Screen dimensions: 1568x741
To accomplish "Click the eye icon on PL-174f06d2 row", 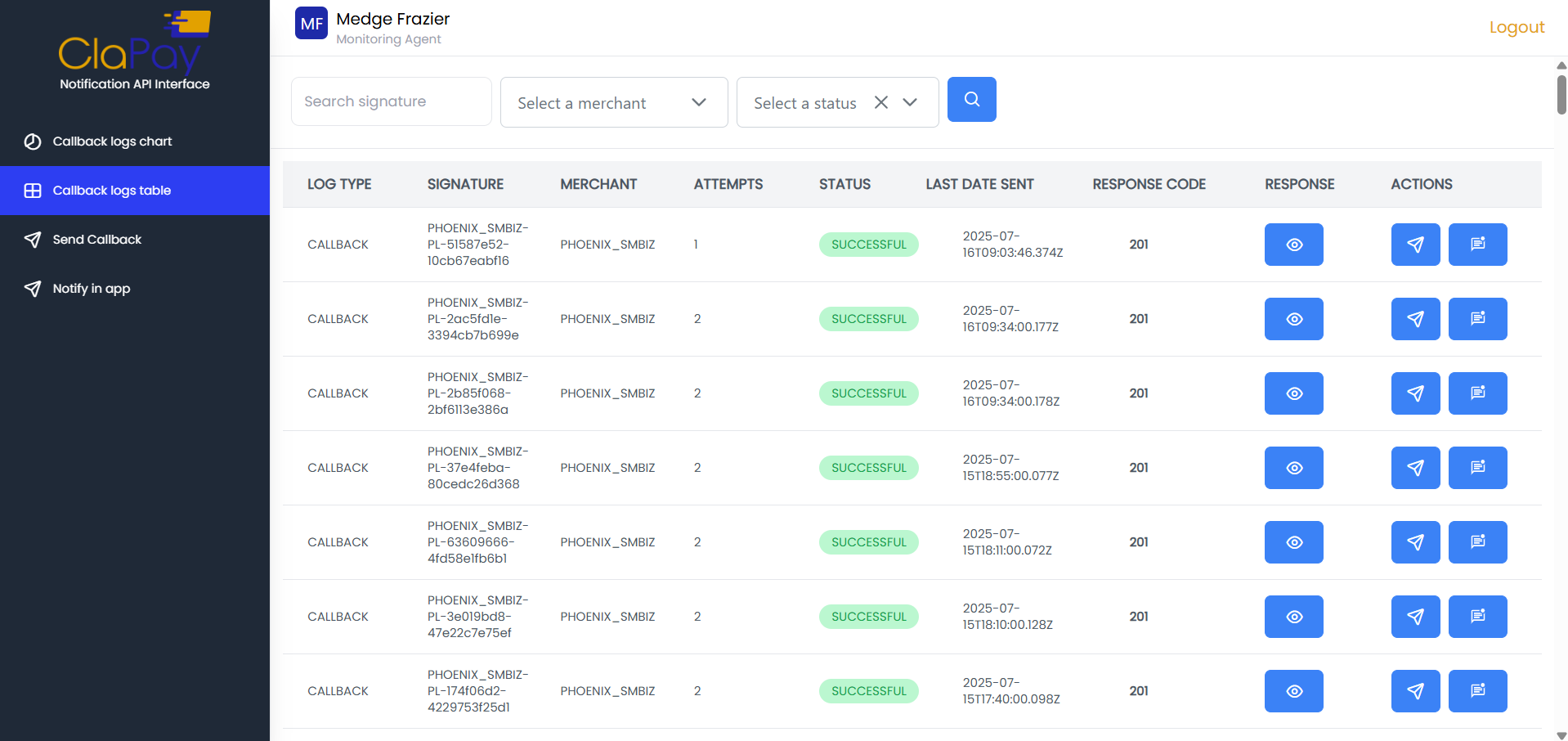I will tap(1293, 690).
